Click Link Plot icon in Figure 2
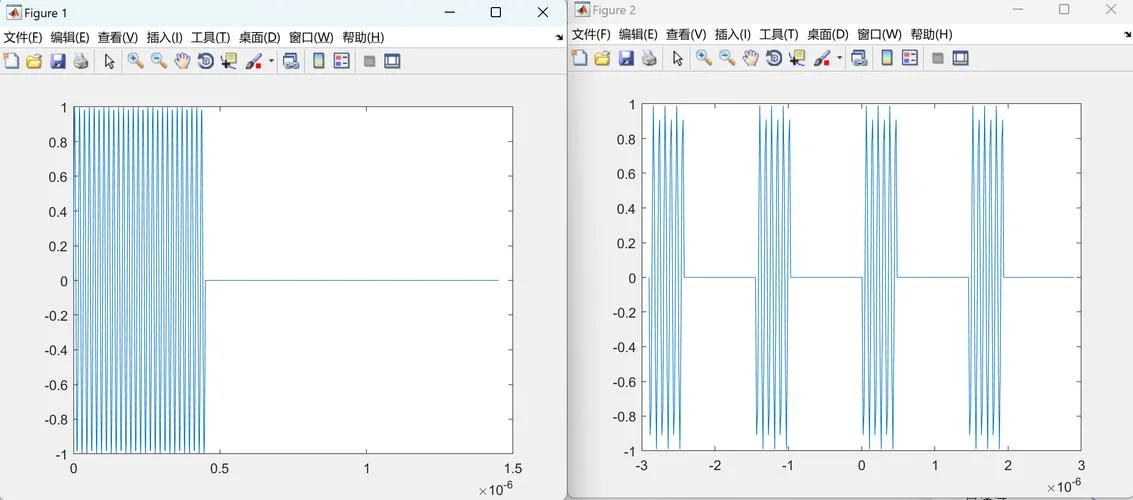 pyautogui.click(x=859, y=59)
